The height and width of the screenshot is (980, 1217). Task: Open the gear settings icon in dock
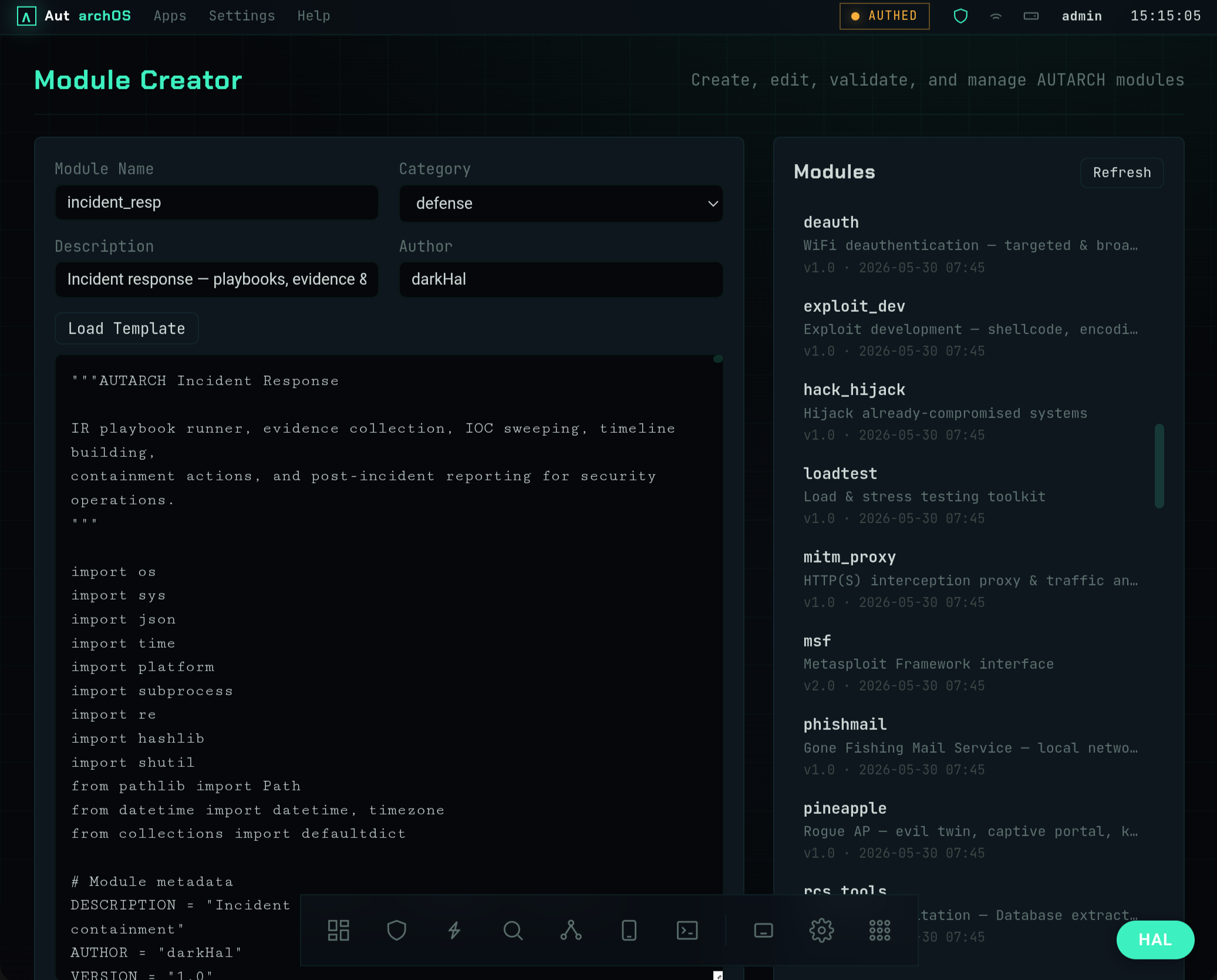tap(821, 930)
